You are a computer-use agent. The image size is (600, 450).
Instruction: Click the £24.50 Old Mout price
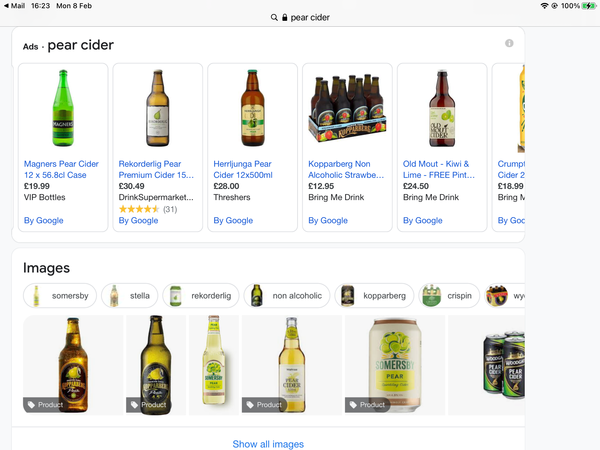click(x=416, y=186)
